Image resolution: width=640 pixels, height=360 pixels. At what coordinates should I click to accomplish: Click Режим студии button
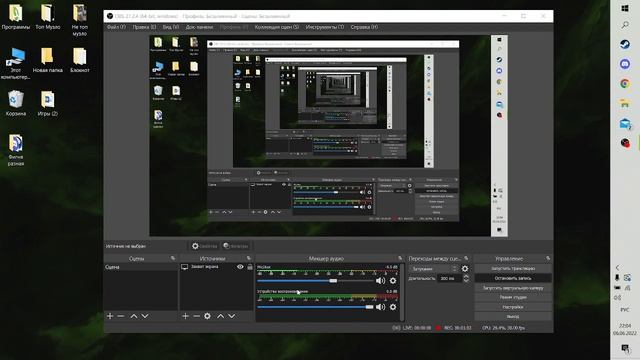[513, 297]
